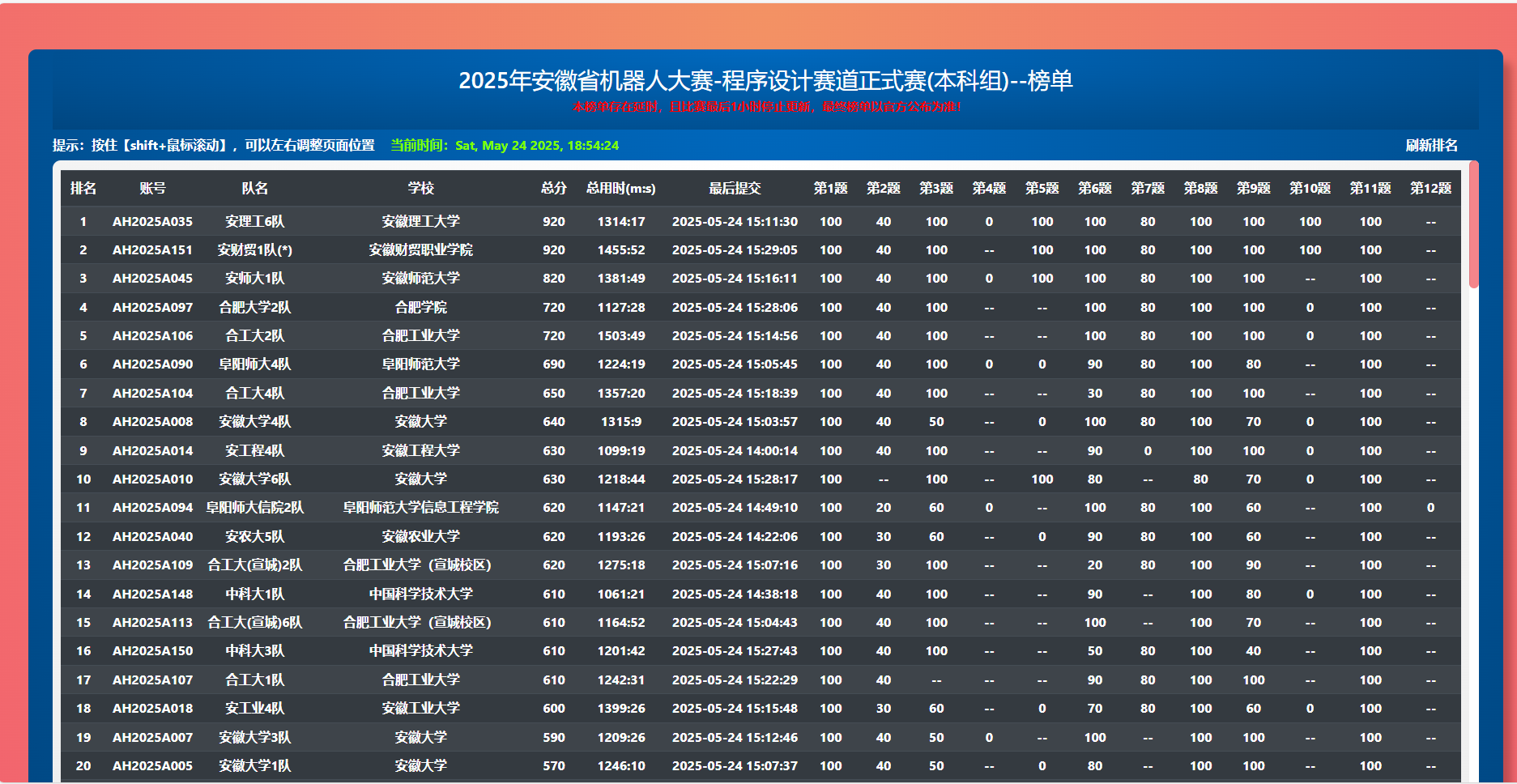Image resolution: width=1517 pixels, height=784 pixels.
Task: Click team name 合工大1队
Action: [254, 680]
